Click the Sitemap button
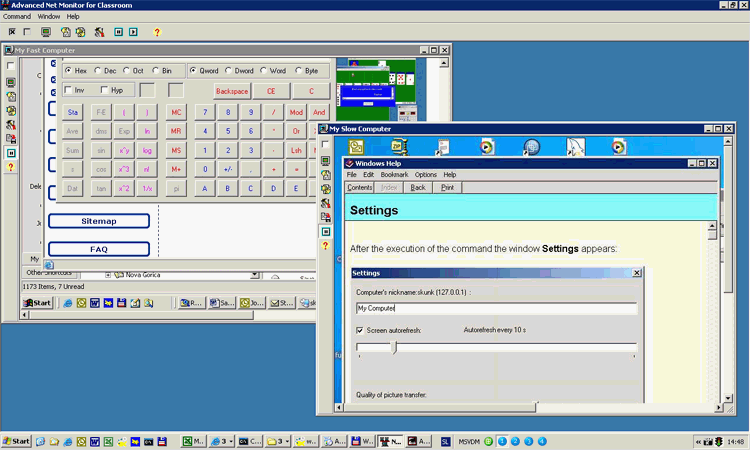The width and height of the screenshot is (750, 450). tap(98, 221)
